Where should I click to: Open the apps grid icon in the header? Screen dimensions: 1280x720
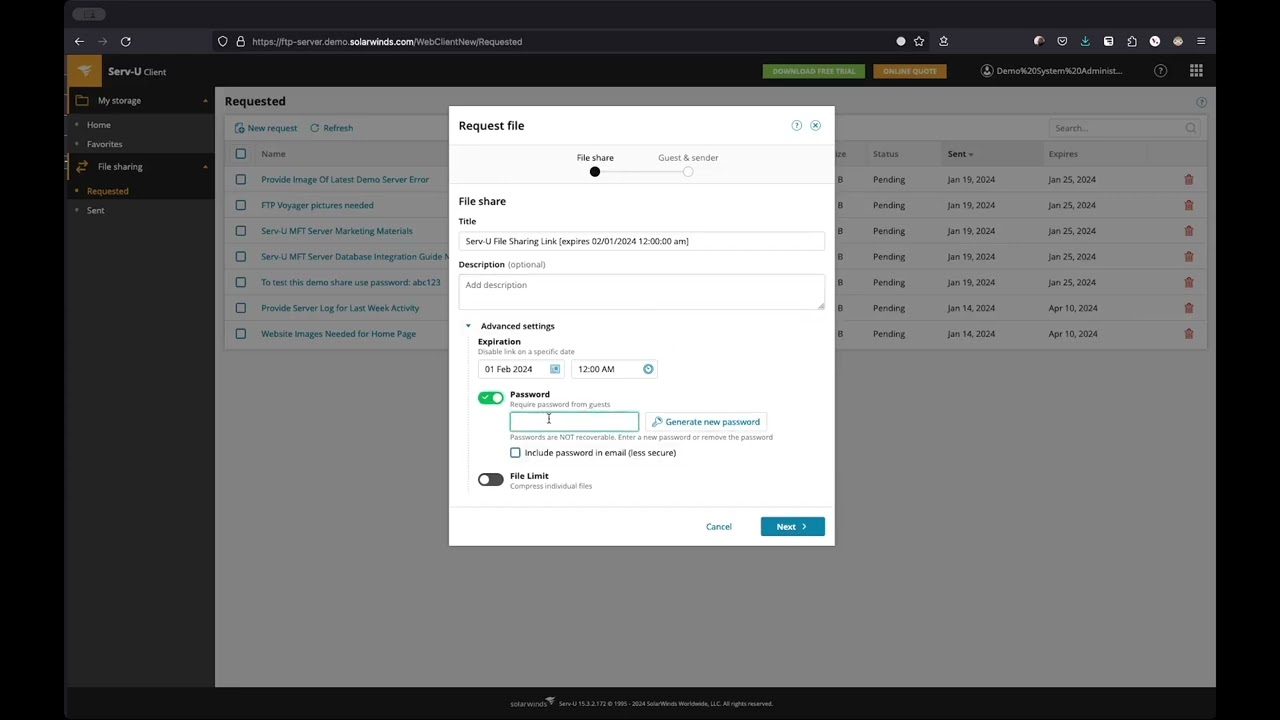coord(1196,71)
